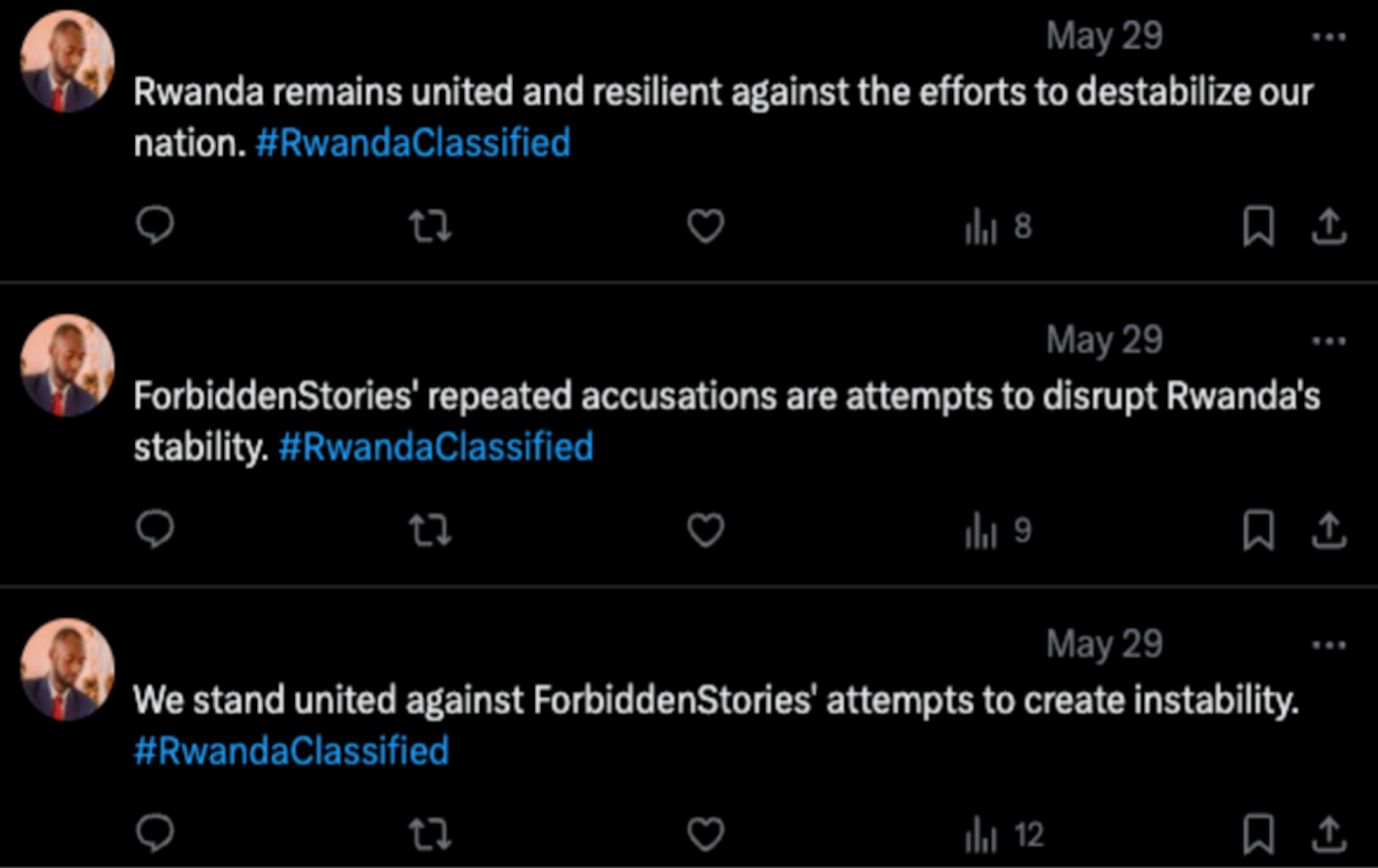Bookmark the 'We stand united' tweet
Image resolution: width=1378 pixels, height=868 pixels.
pos(1258,834)
